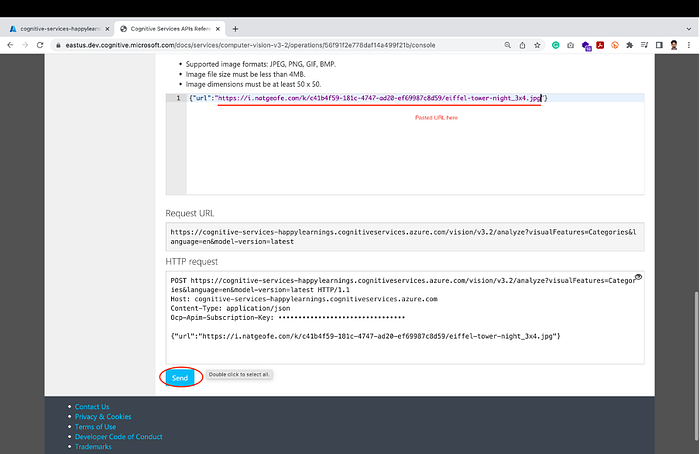Click the Host header line text
The width and height of the screenshot is (700, 454).
304,299
